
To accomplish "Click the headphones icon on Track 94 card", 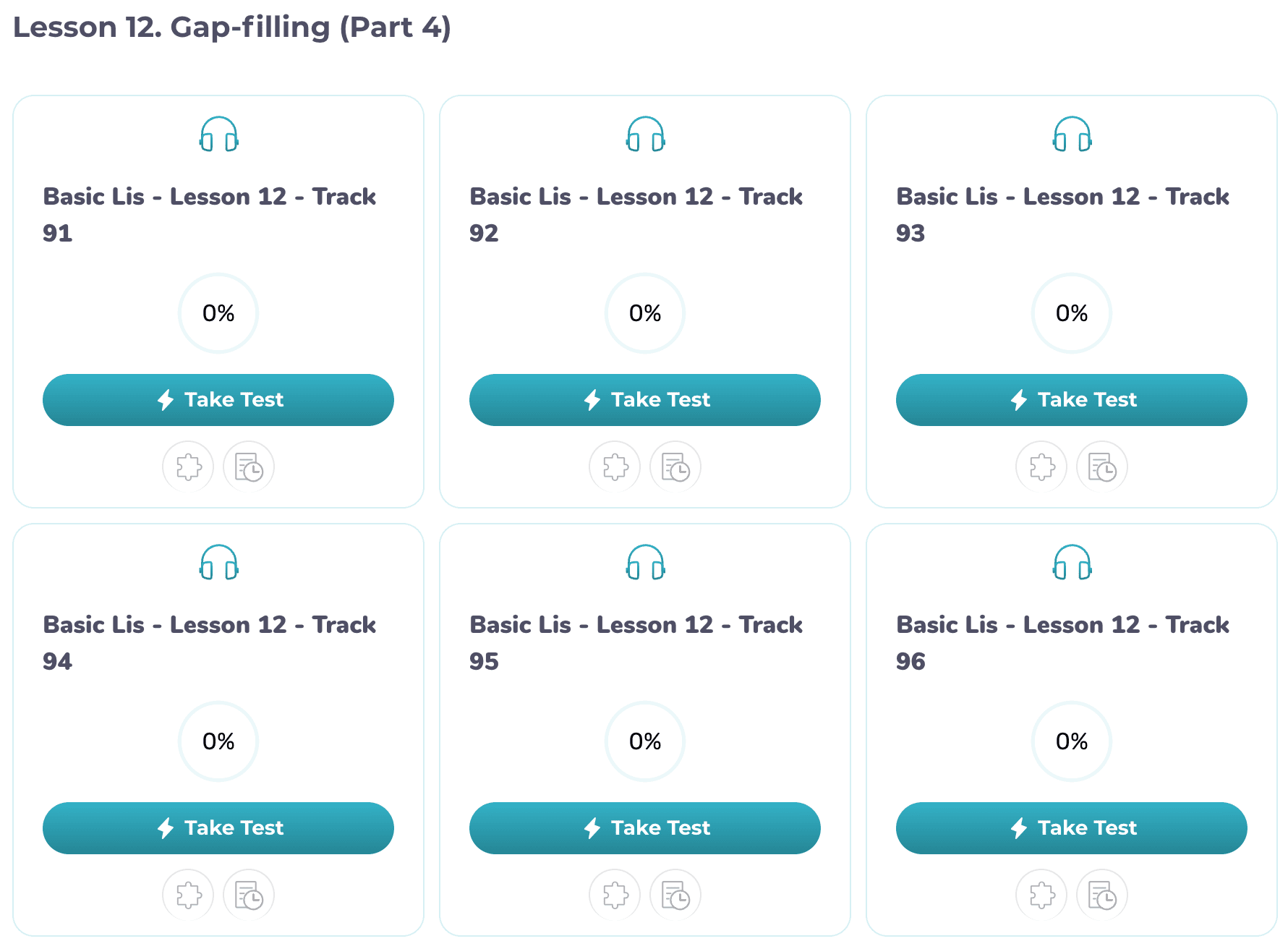I will [218, 562].
